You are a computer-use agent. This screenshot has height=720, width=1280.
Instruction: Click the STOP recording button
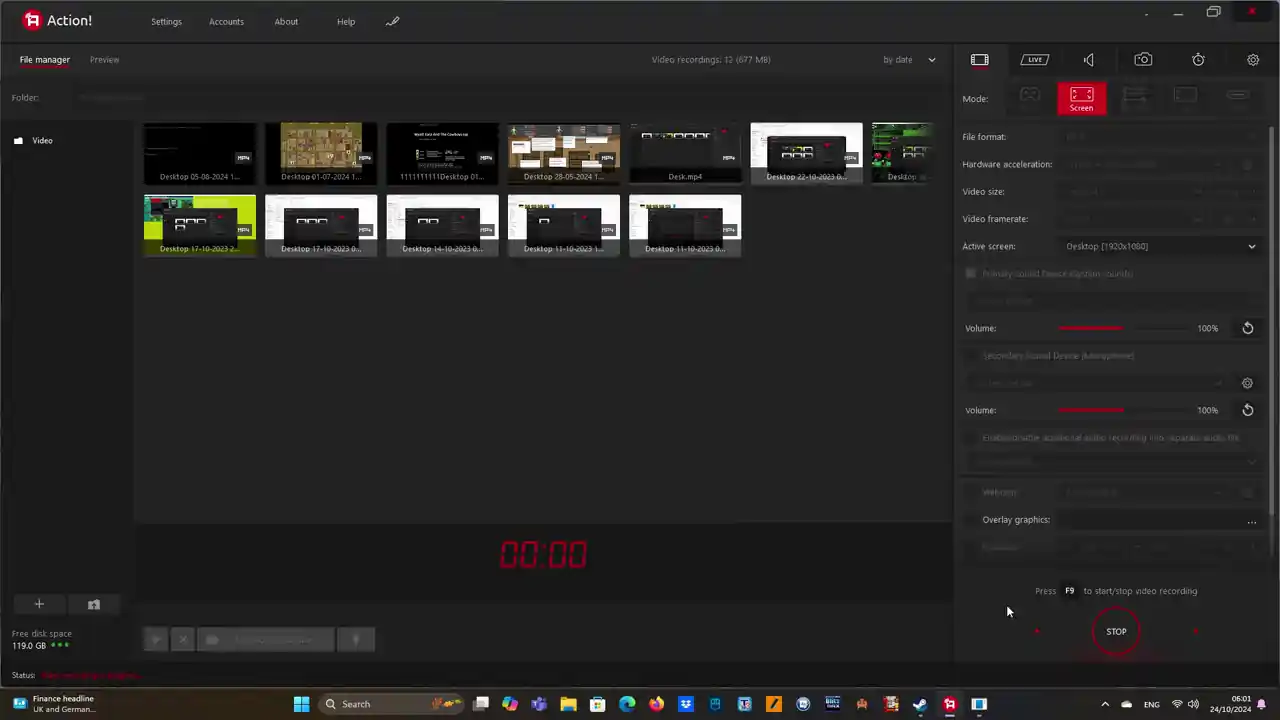(x=1116, y=632)
